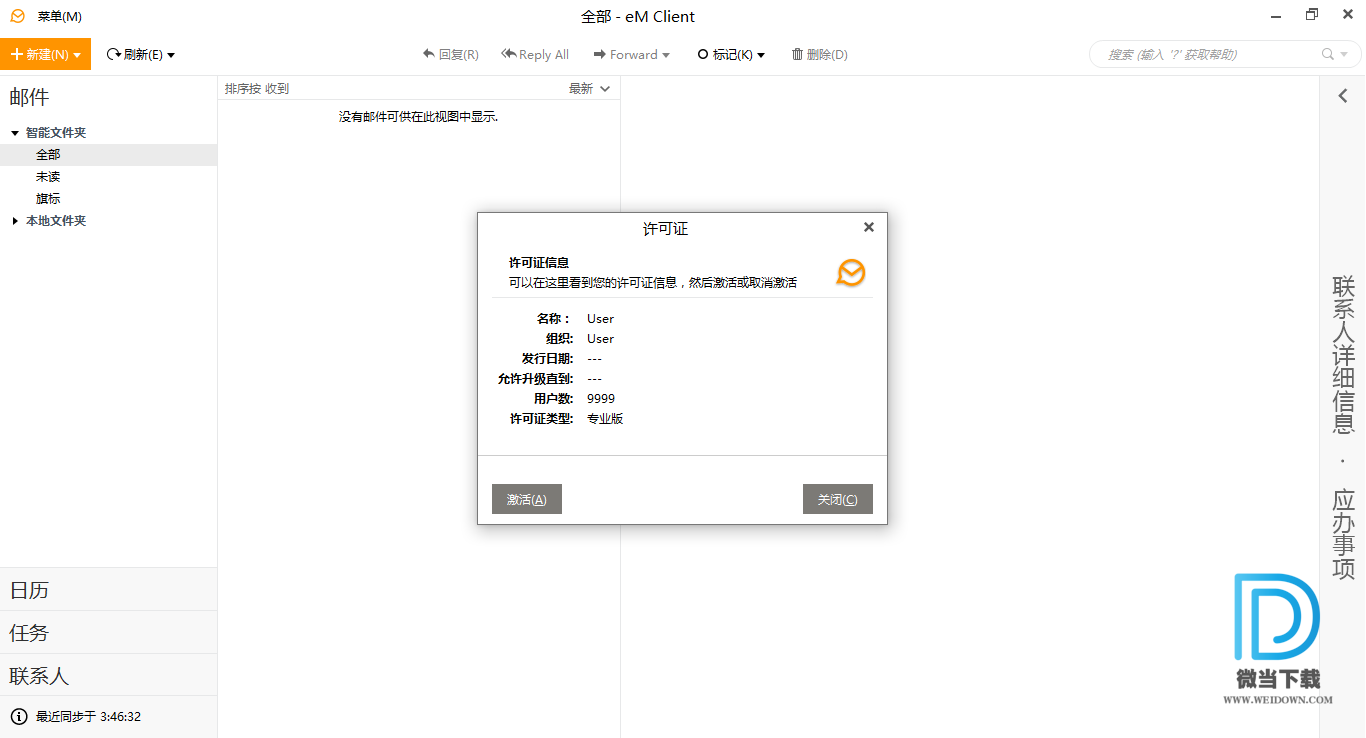Image resolution: width=1366 pixels, height=738 pixels.
Task: Click the 激活(A) button
Action: 527,499
